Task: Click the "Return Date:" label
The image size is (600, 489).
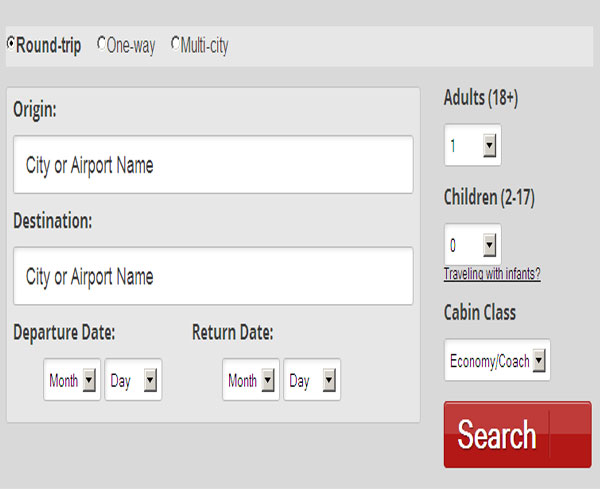Action: 232,333
